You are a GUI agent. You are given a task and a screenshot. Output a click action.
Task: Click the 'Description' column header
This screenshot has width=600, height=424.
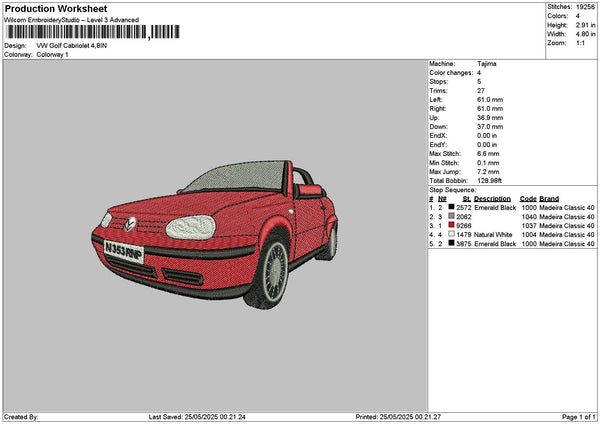click(x=492, y=199)
